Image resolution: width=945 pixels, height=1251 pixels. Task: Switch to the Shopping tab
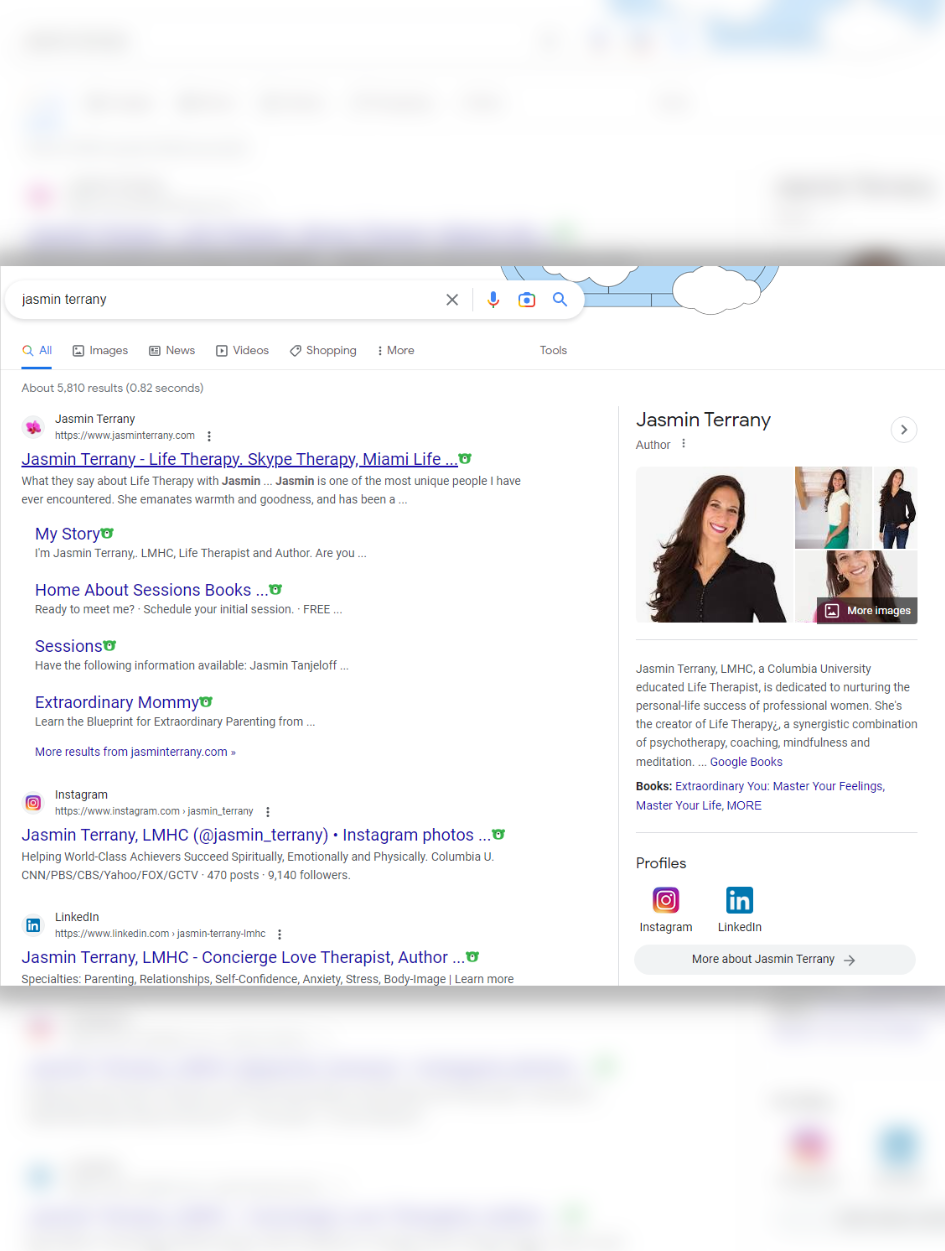click(323, 351)
